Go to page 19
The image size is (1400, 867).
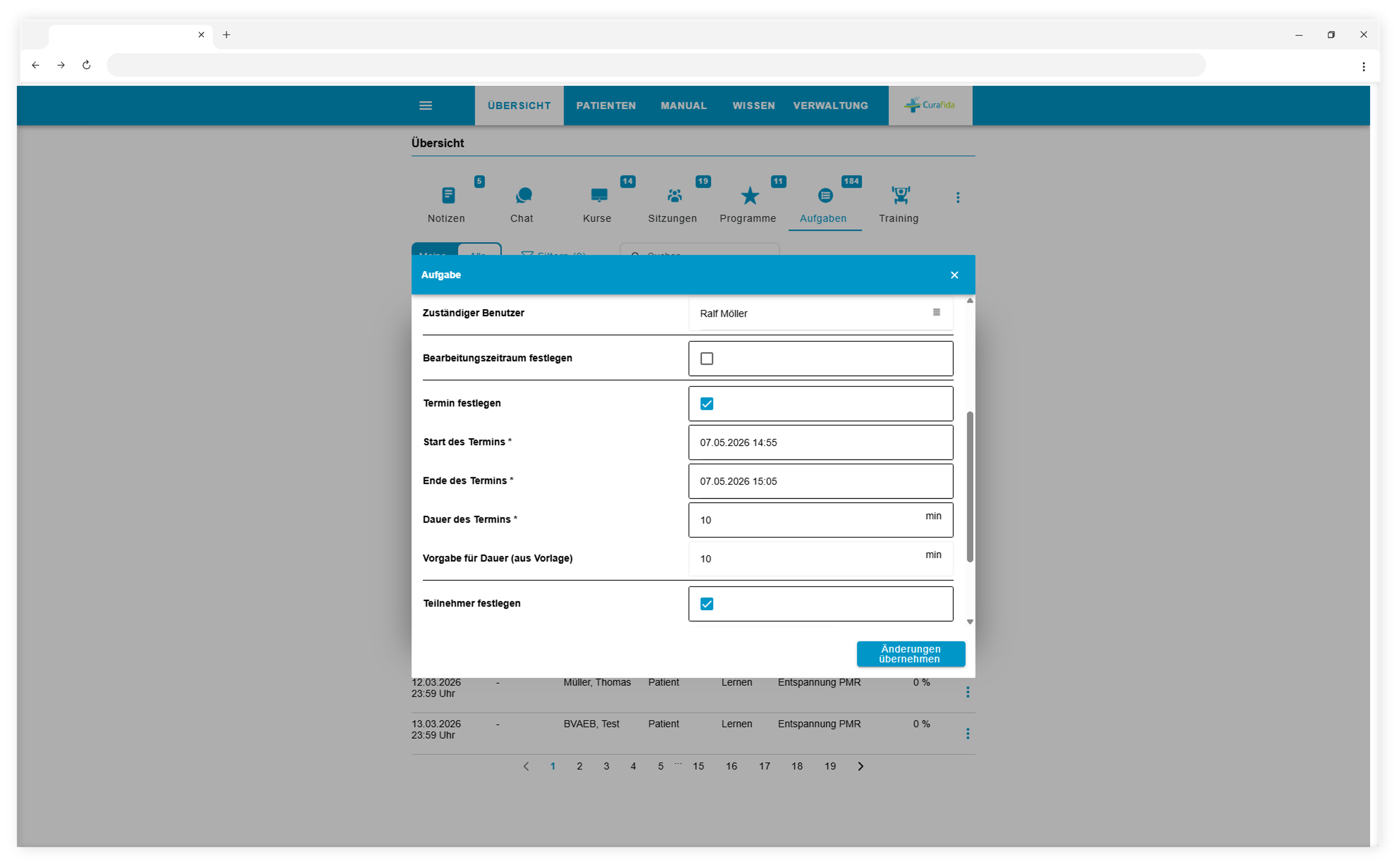coord(830,766)
